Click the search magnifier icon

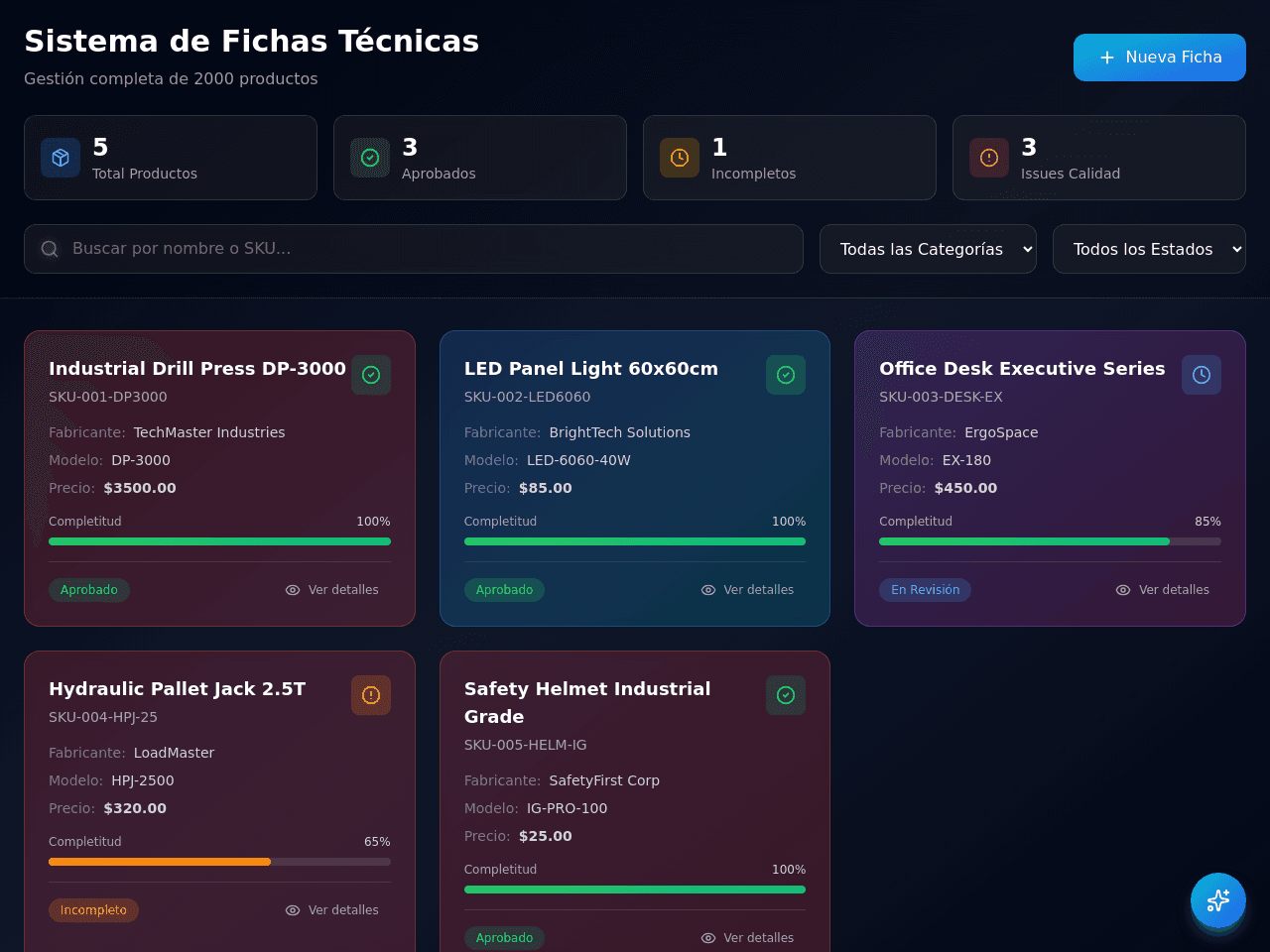(50, 249)
